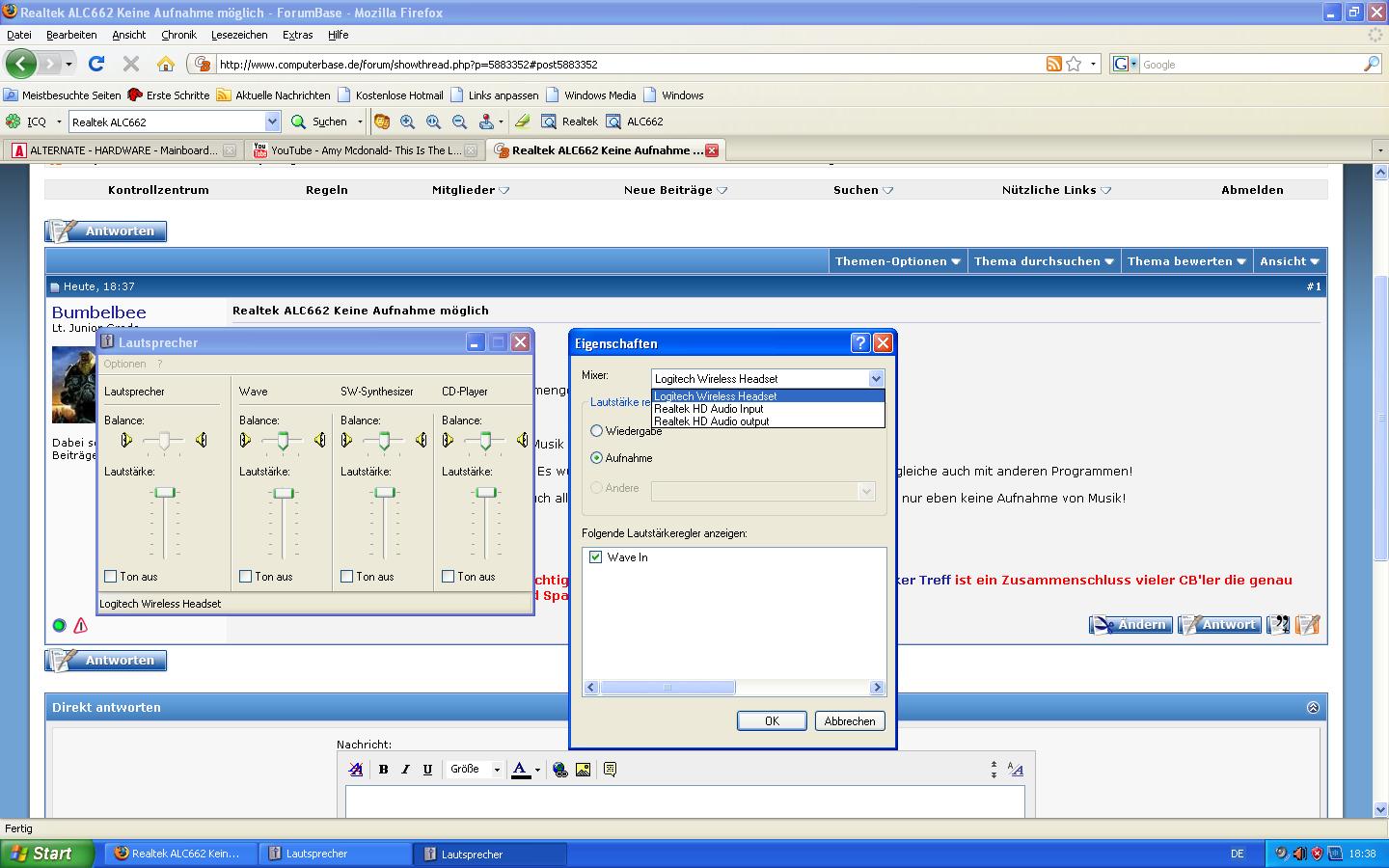Screen dimensions: 1389x868
Task: Bookmark this page with the star icon
Action: 1074,64
